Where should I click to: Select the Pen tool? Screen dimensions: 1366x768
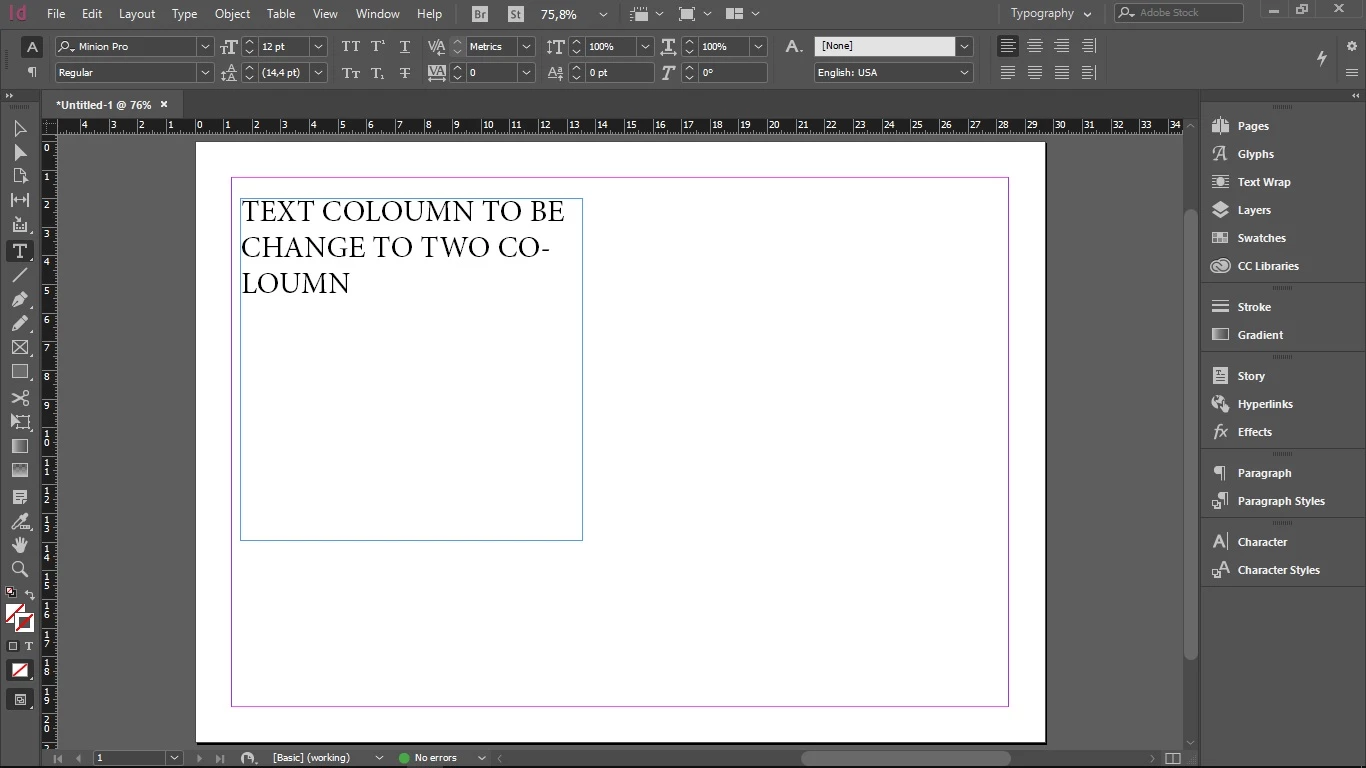(20, 299)
